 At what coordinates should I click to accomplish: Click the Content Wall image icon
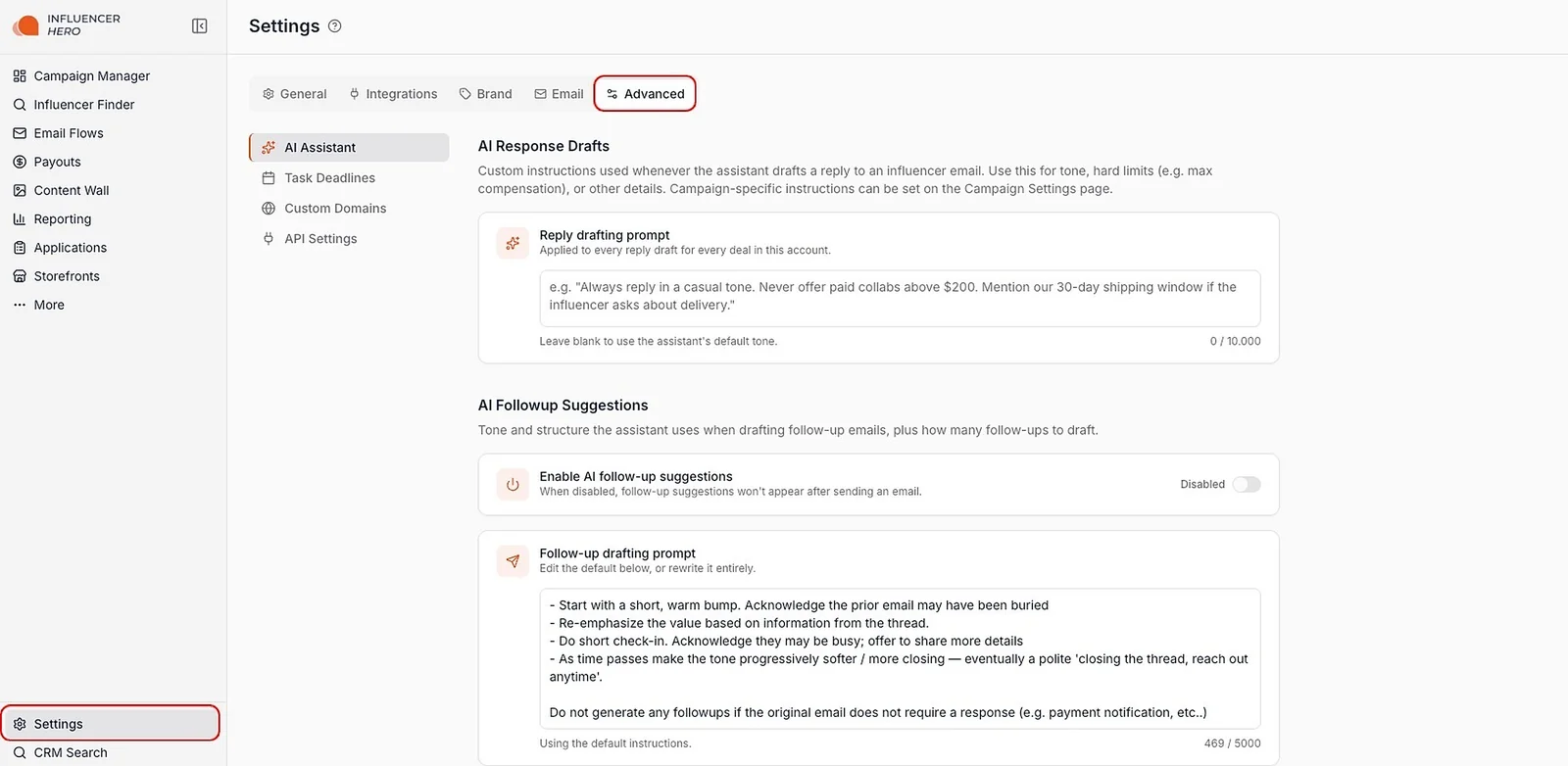[20, 190]
